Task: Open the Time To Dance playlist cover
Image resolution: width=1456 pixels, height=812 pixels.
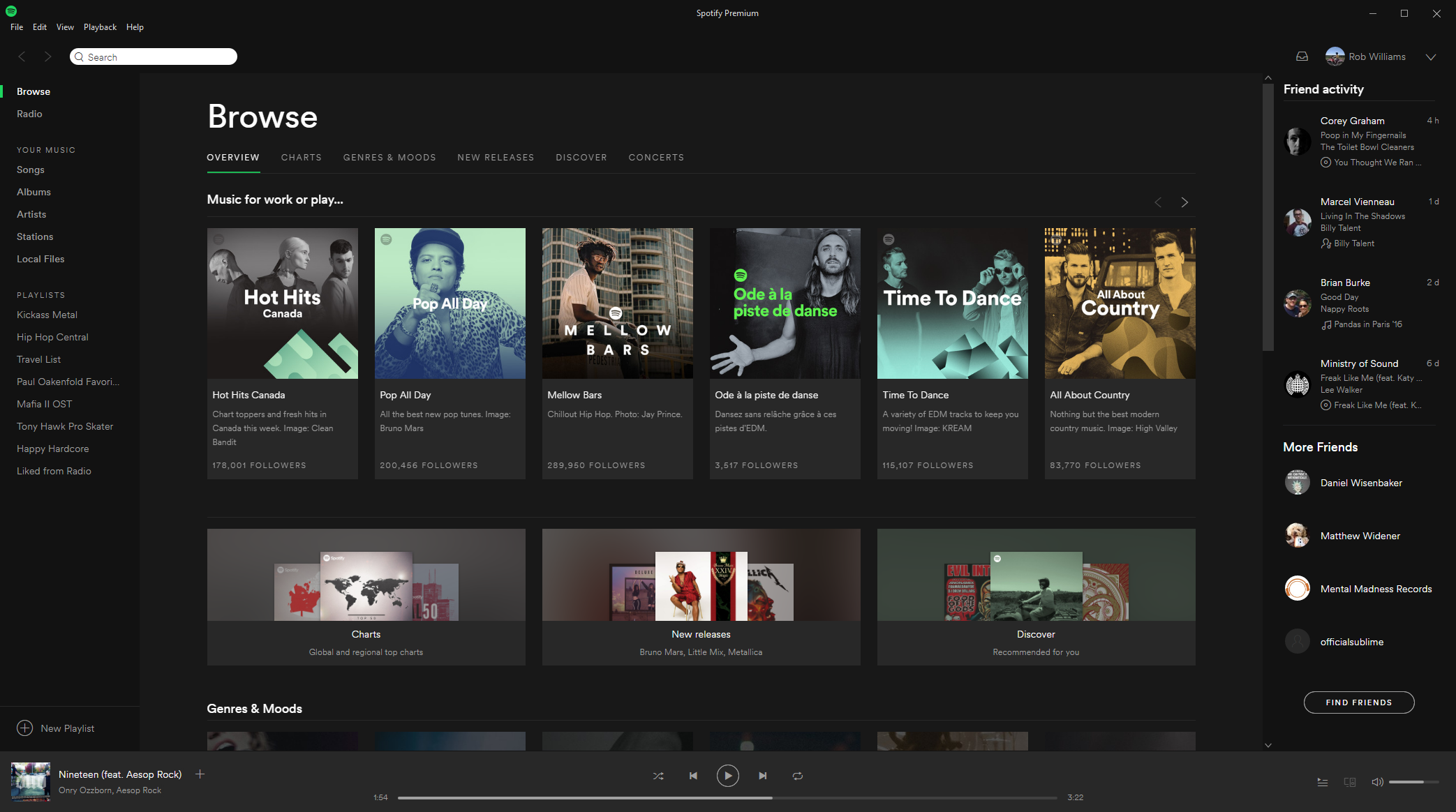Action: coord(953,303)
